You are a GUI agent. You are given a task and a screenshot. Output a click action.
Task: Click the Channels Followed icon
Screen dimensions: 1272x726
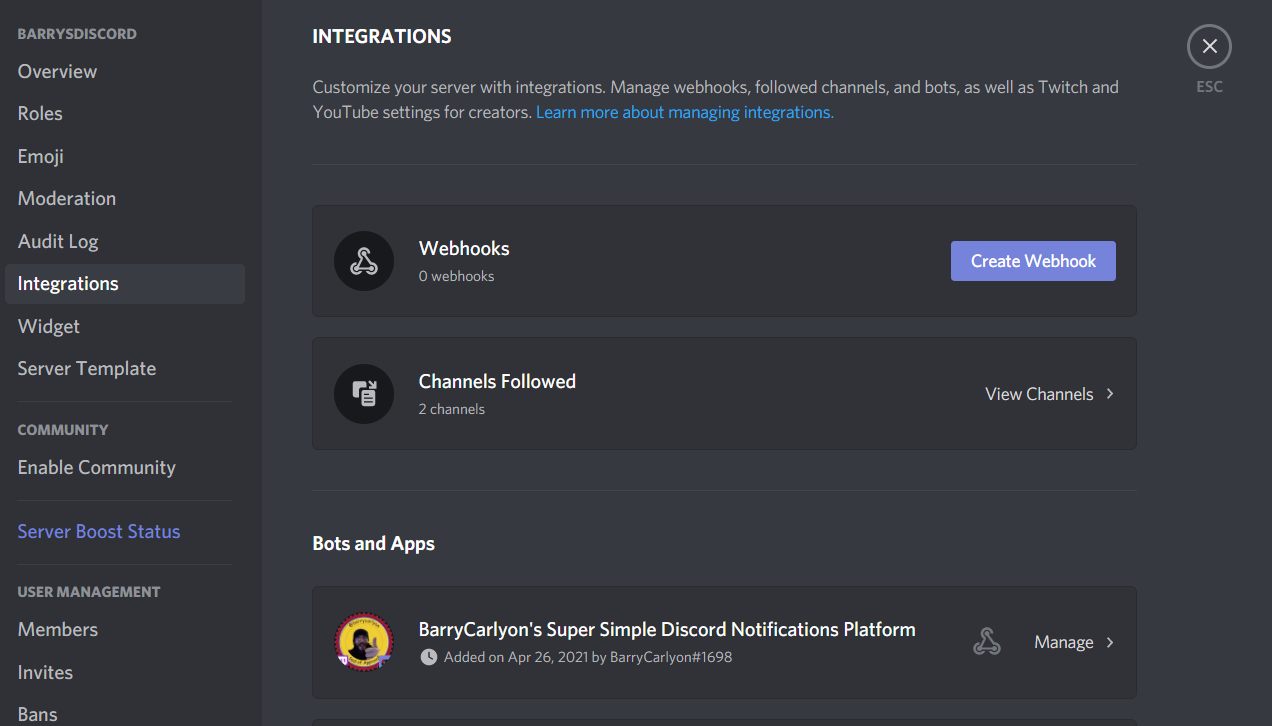coord(364,394)
